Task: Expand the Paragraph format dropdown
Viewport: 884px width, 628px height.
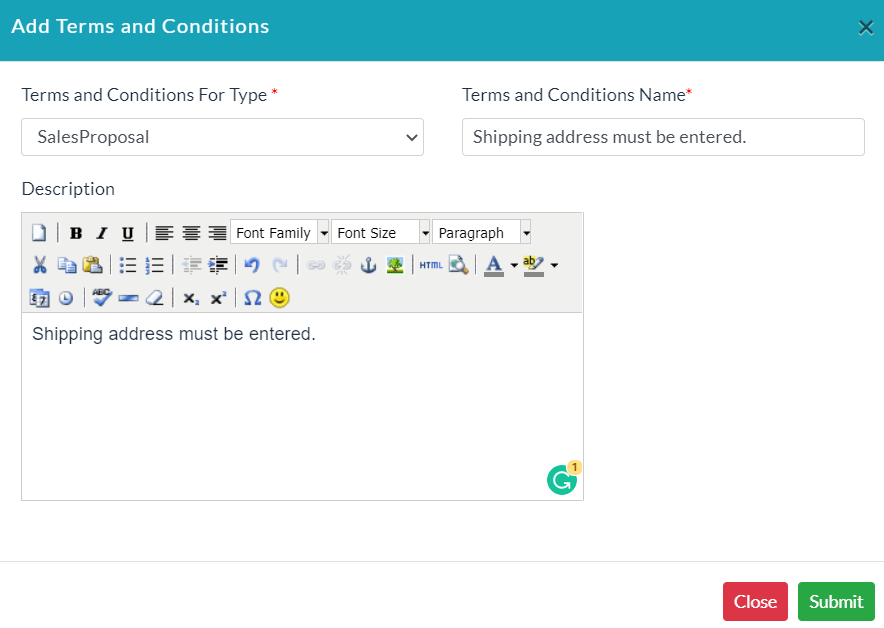Action: [482, 232]
